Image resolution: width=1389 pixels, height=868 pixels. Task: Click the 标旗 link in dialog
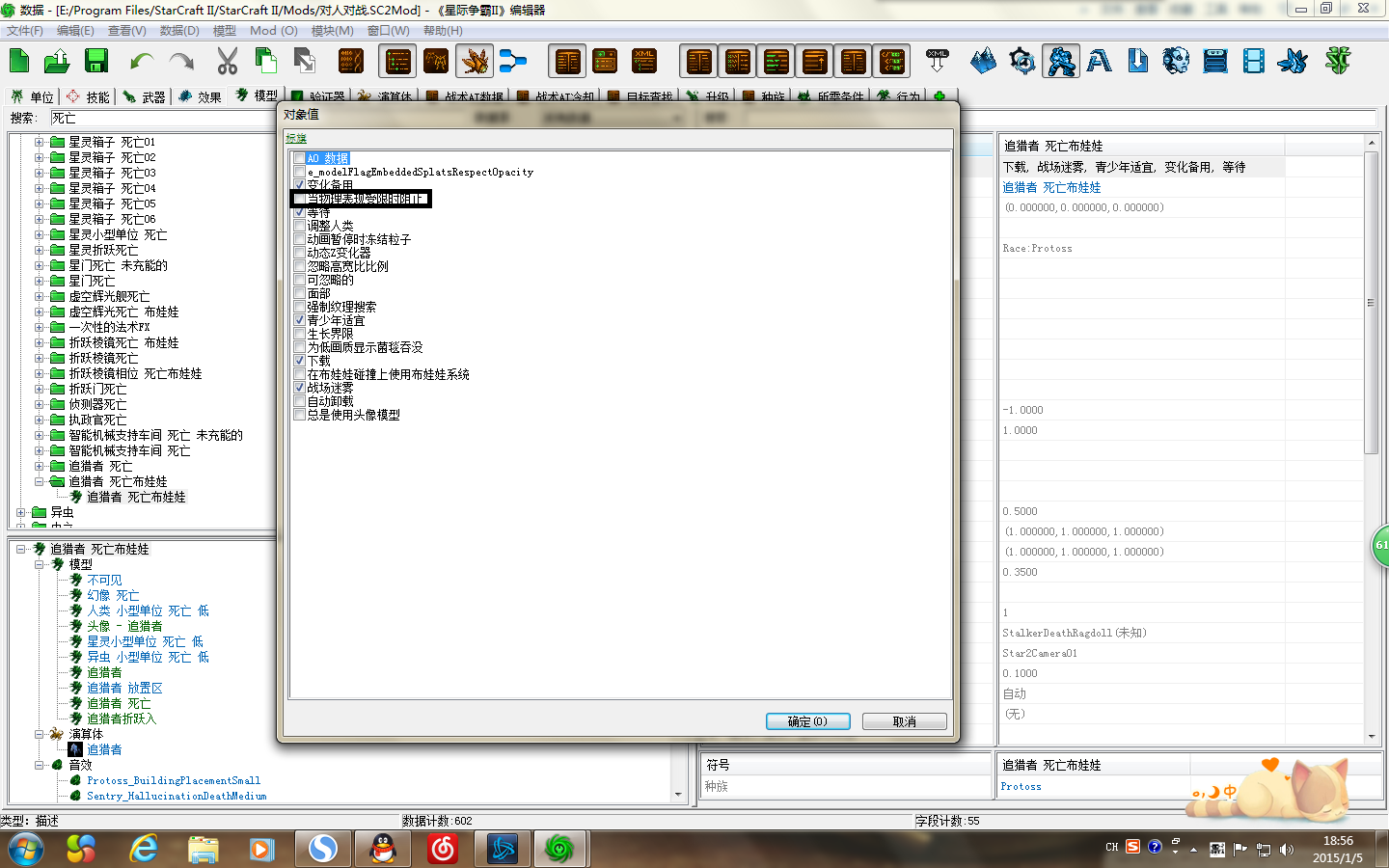(x=295, y=139)
